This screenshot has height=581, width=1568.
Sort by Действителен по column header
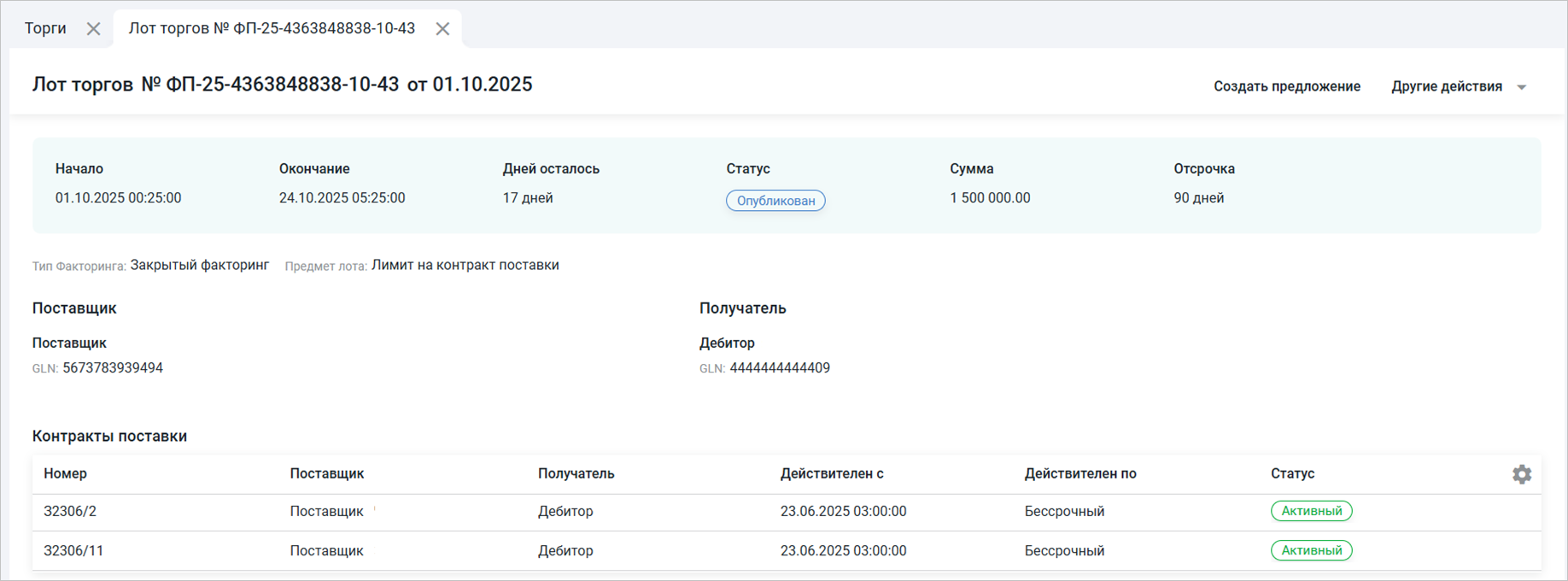1079,473
